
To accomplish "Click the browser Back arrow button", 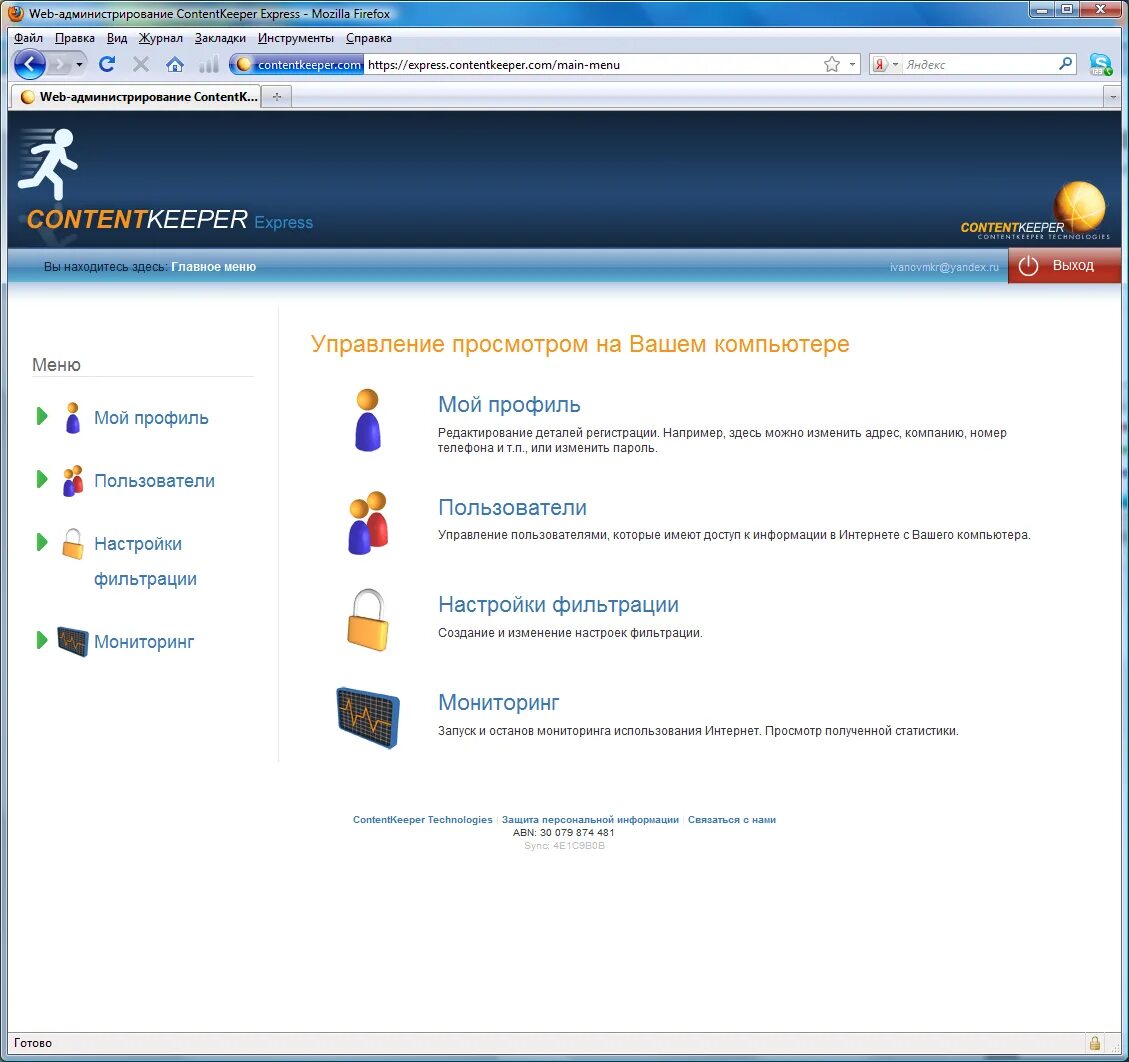I will tap(30, 65).
